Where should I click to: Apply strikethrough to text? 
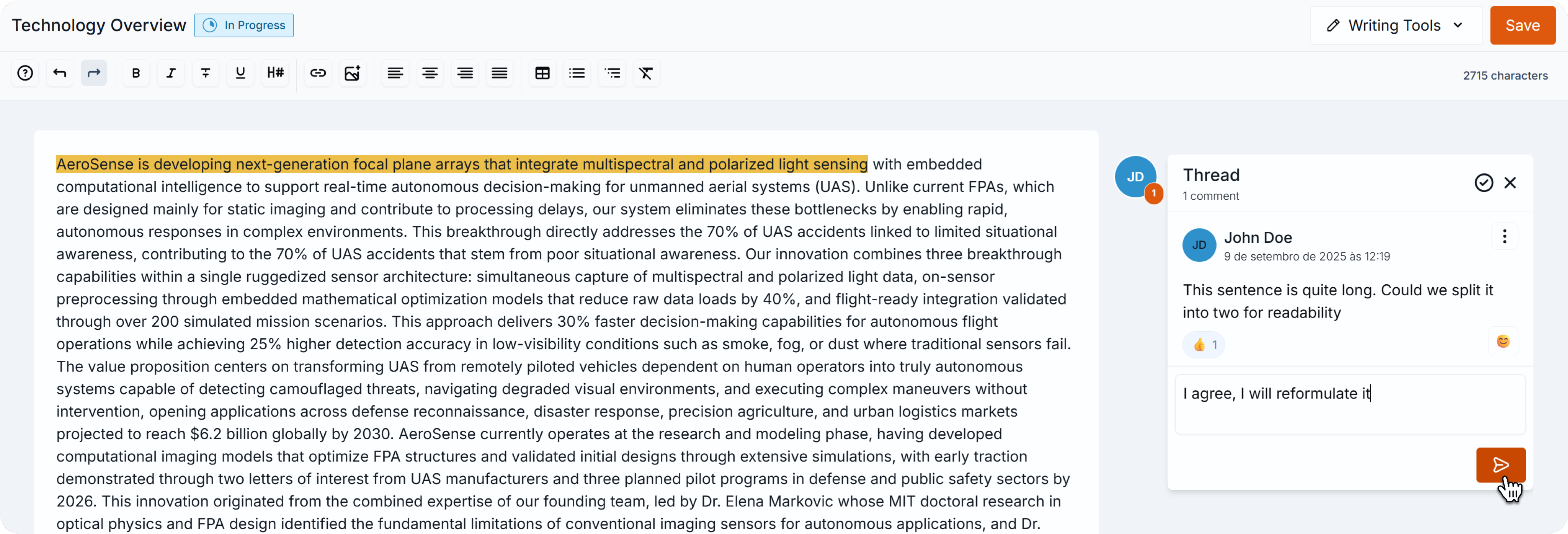(x=206, y=73)
